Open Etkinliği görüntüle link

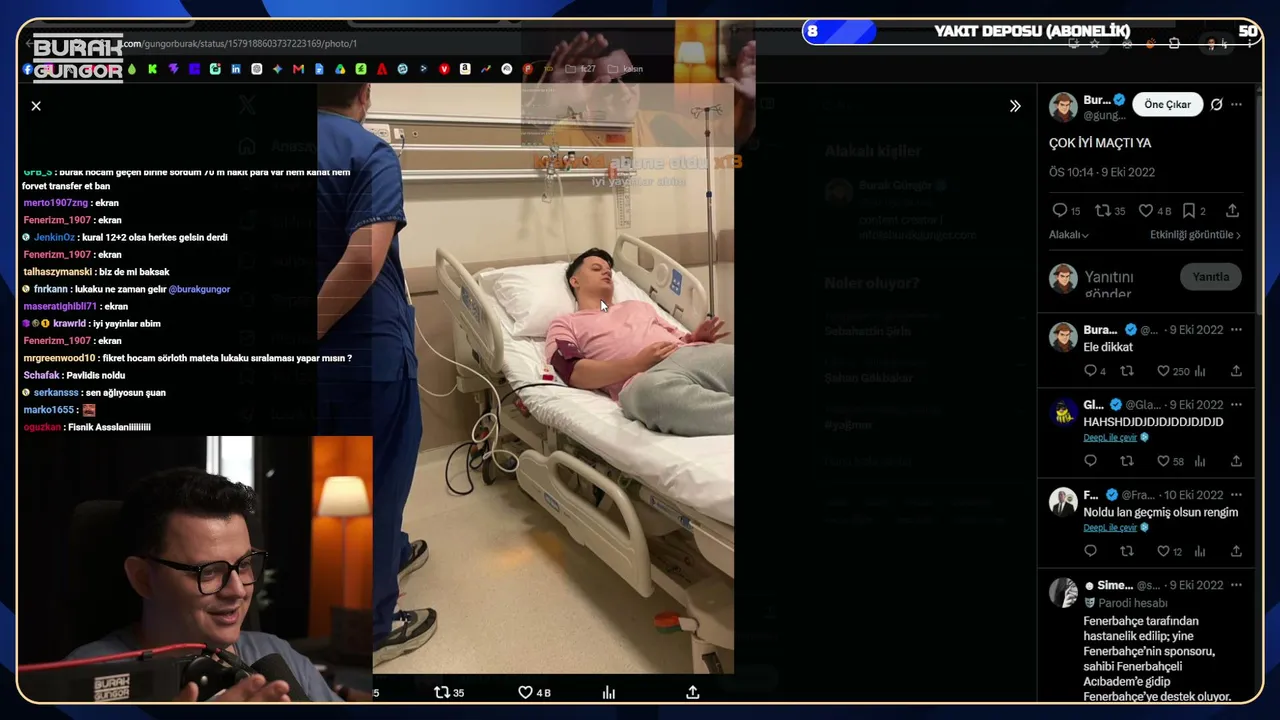(x=1195, y=235)
